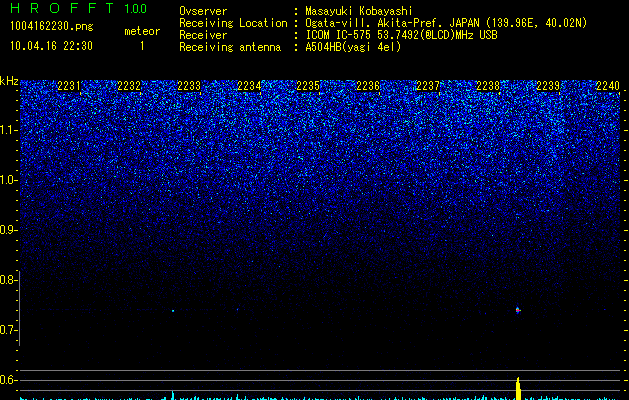The height and width of the screenshot is (400, 629).
Task: Click the small cyan level spike below 2233
Action: pyautogui.click(x=173, y=395)
